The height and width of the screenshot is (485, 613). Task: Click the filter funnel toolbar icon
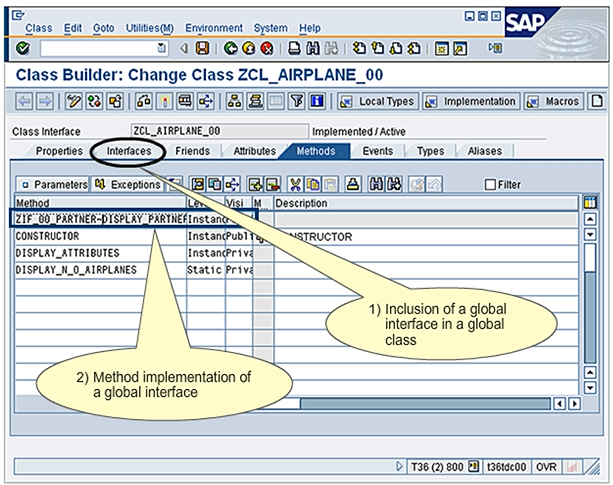[x=296, y=101]
